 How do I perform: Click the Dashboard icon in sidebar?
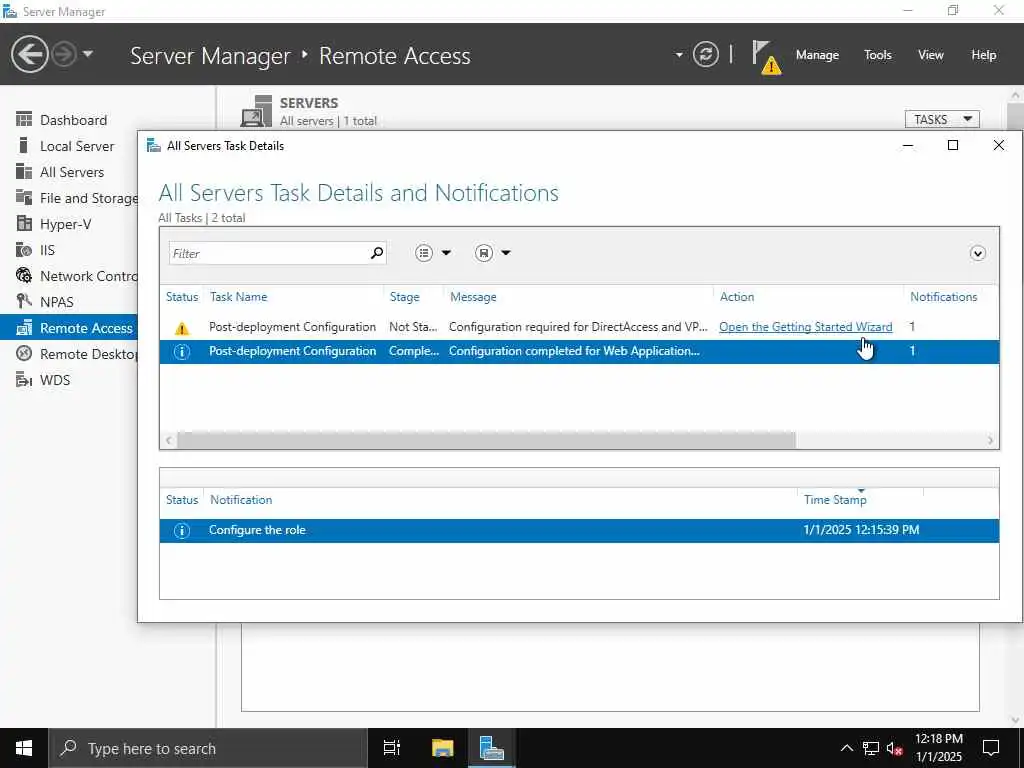(24, 119)
